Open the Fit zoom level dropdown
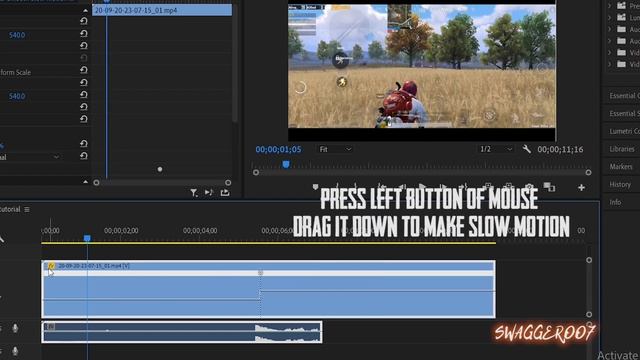 coord(335,149)
